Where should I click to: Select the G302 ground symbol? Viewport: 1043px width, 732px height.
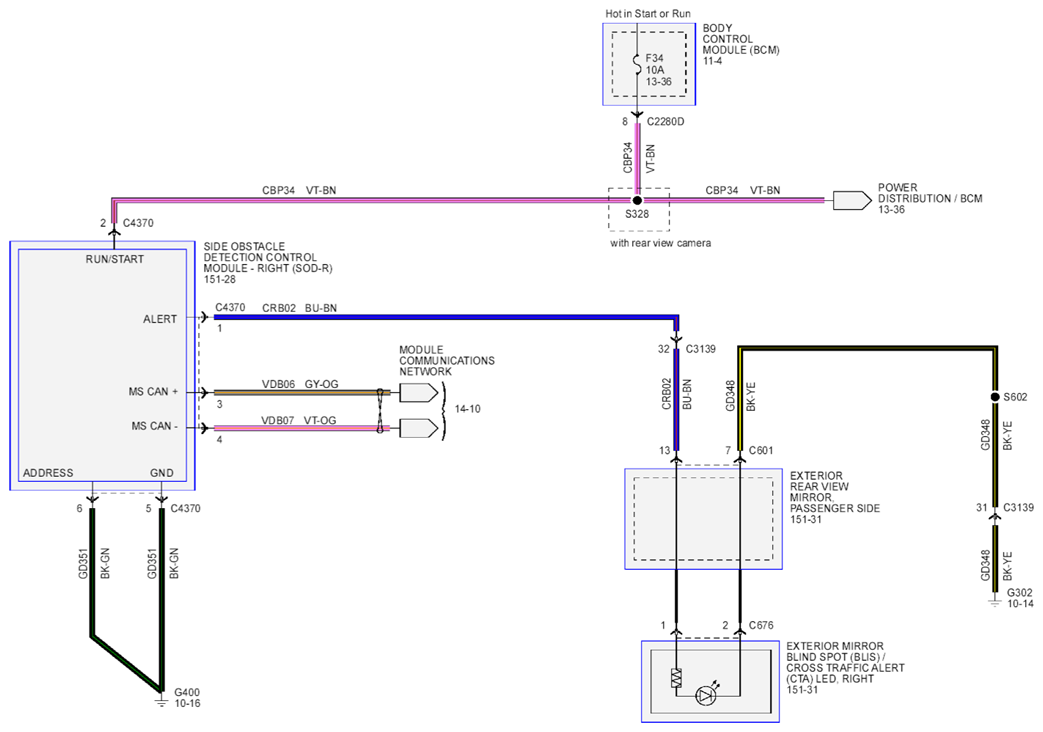click(x=994, y=602)
